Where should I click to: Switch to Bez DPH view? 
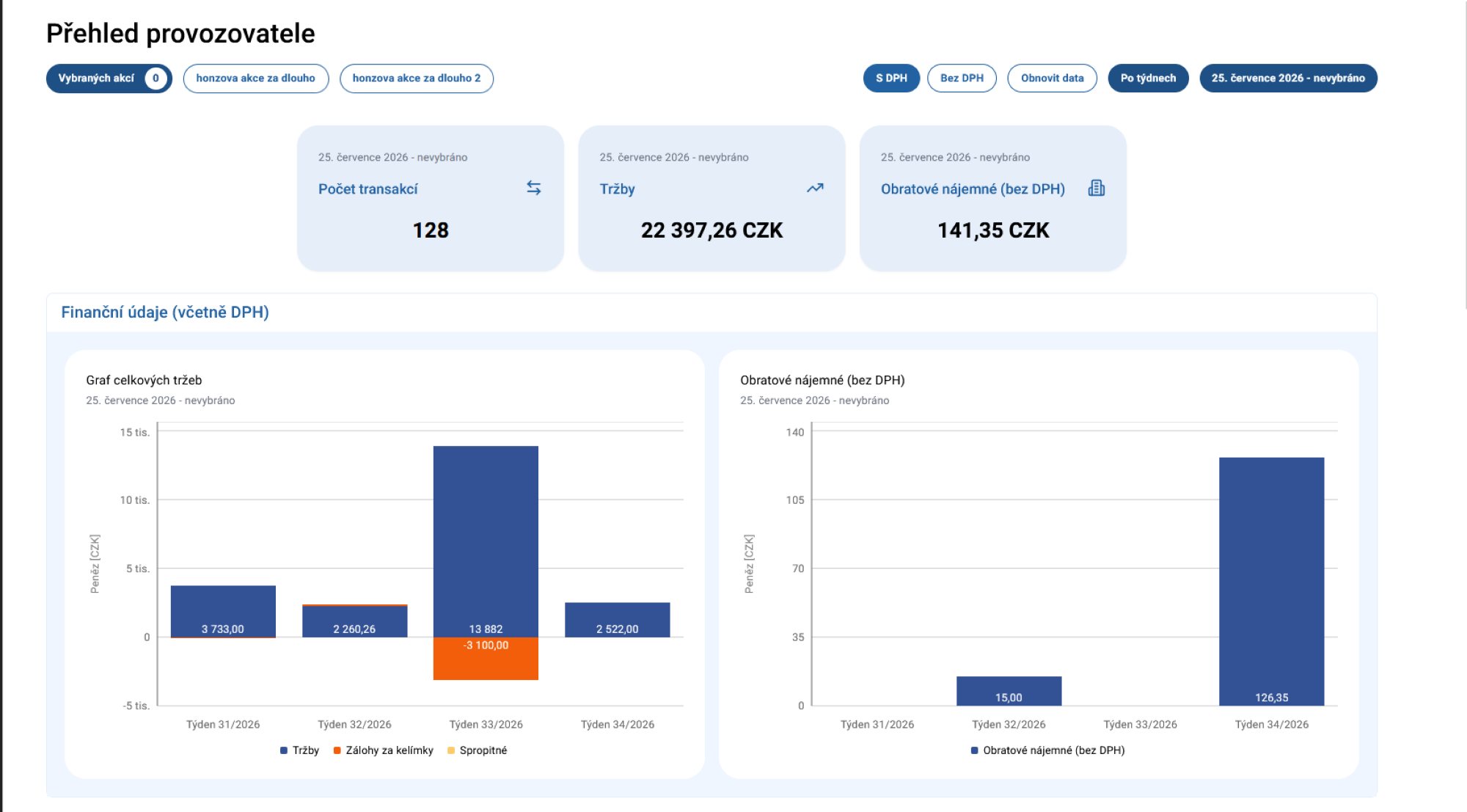pyautogui.click(x=962, y=78)
